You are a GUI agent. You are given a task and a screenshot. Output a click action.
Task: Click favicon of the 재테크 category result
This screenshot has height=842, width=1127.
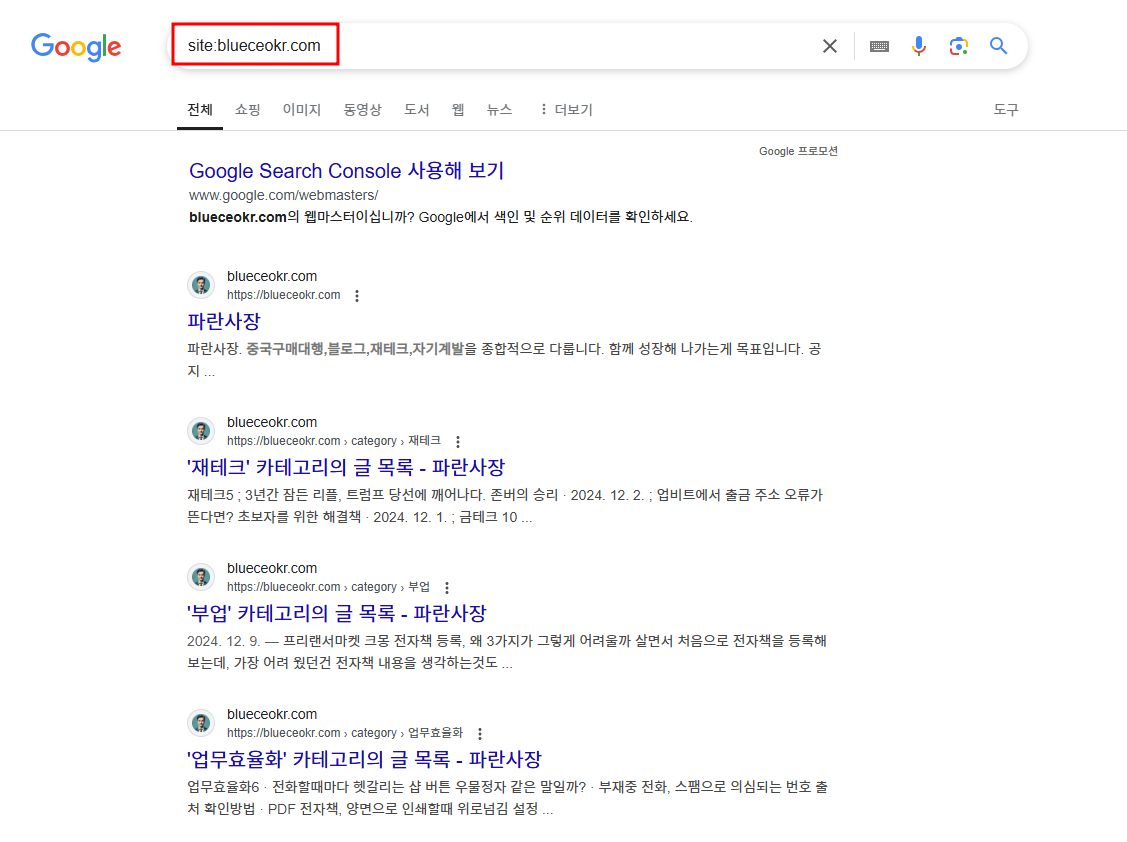(201, 431)
